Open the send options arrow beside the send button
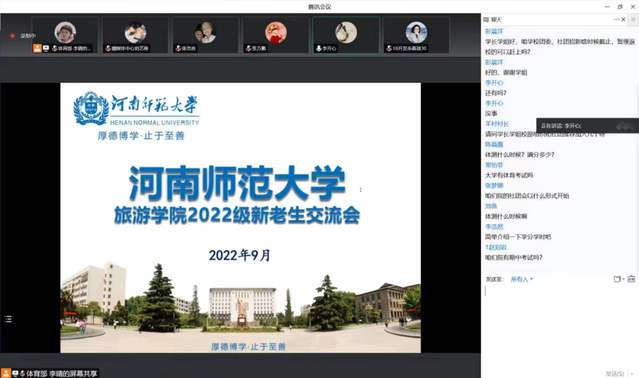The image size is (639, 378). pyautogui.click(x=633, y=373)
